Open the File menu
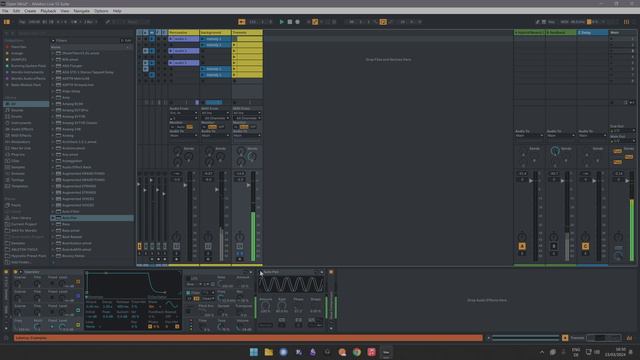The height and width of the screenshot is (360, 640). point(5,11)
